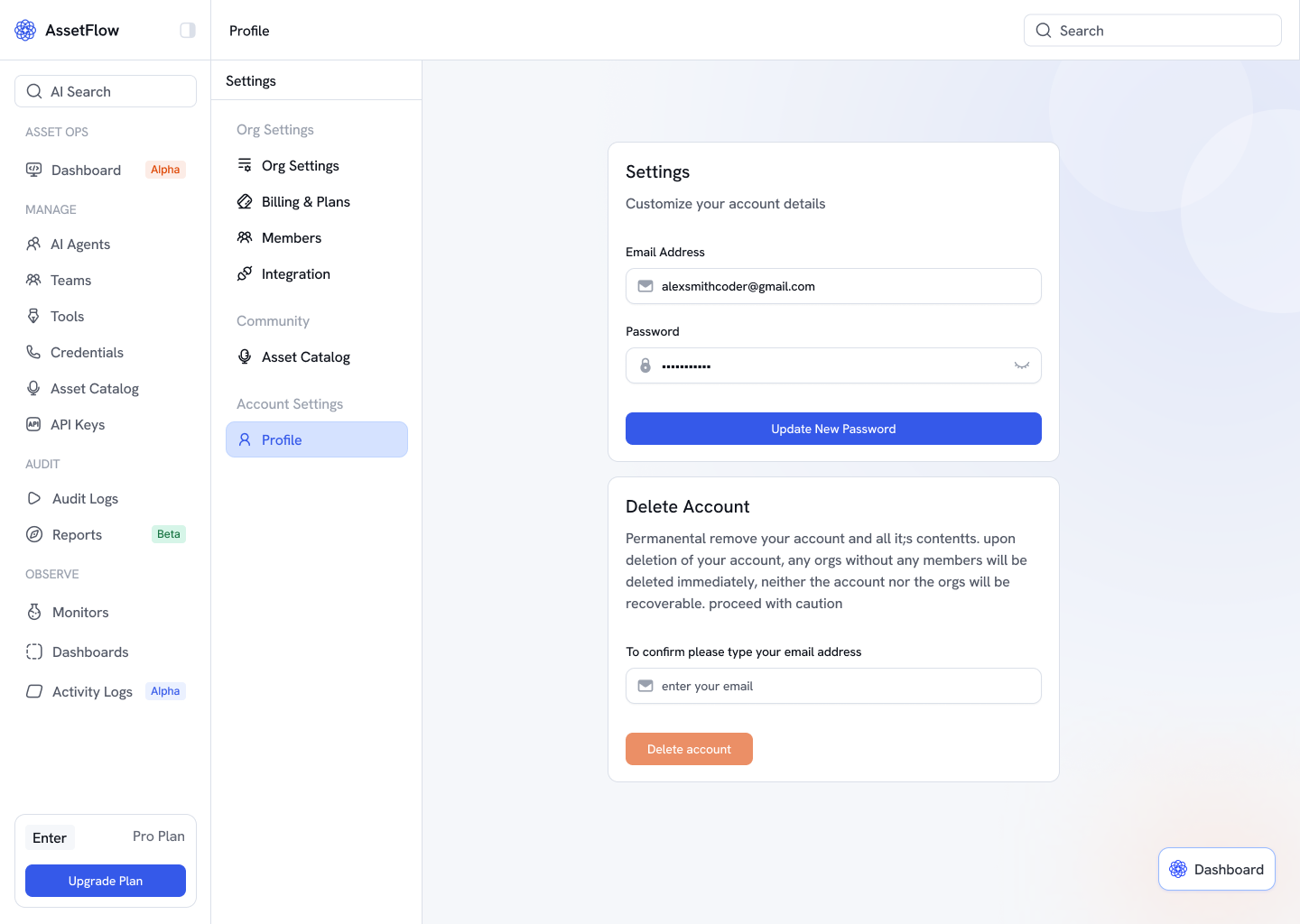The image size is (1300, 924).
Task: Click the Delete account button
Action: 689,749
